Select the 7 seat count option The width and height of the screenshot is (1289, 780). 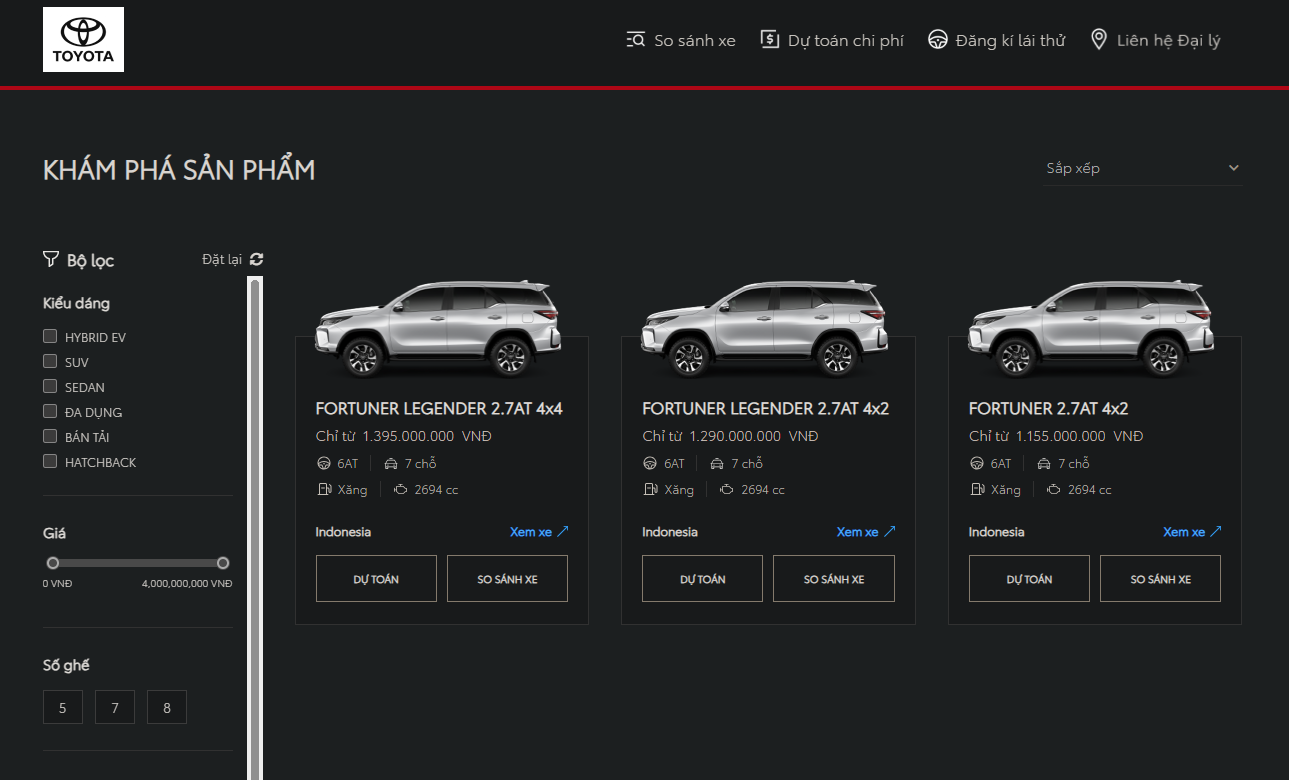pos(115,707)
